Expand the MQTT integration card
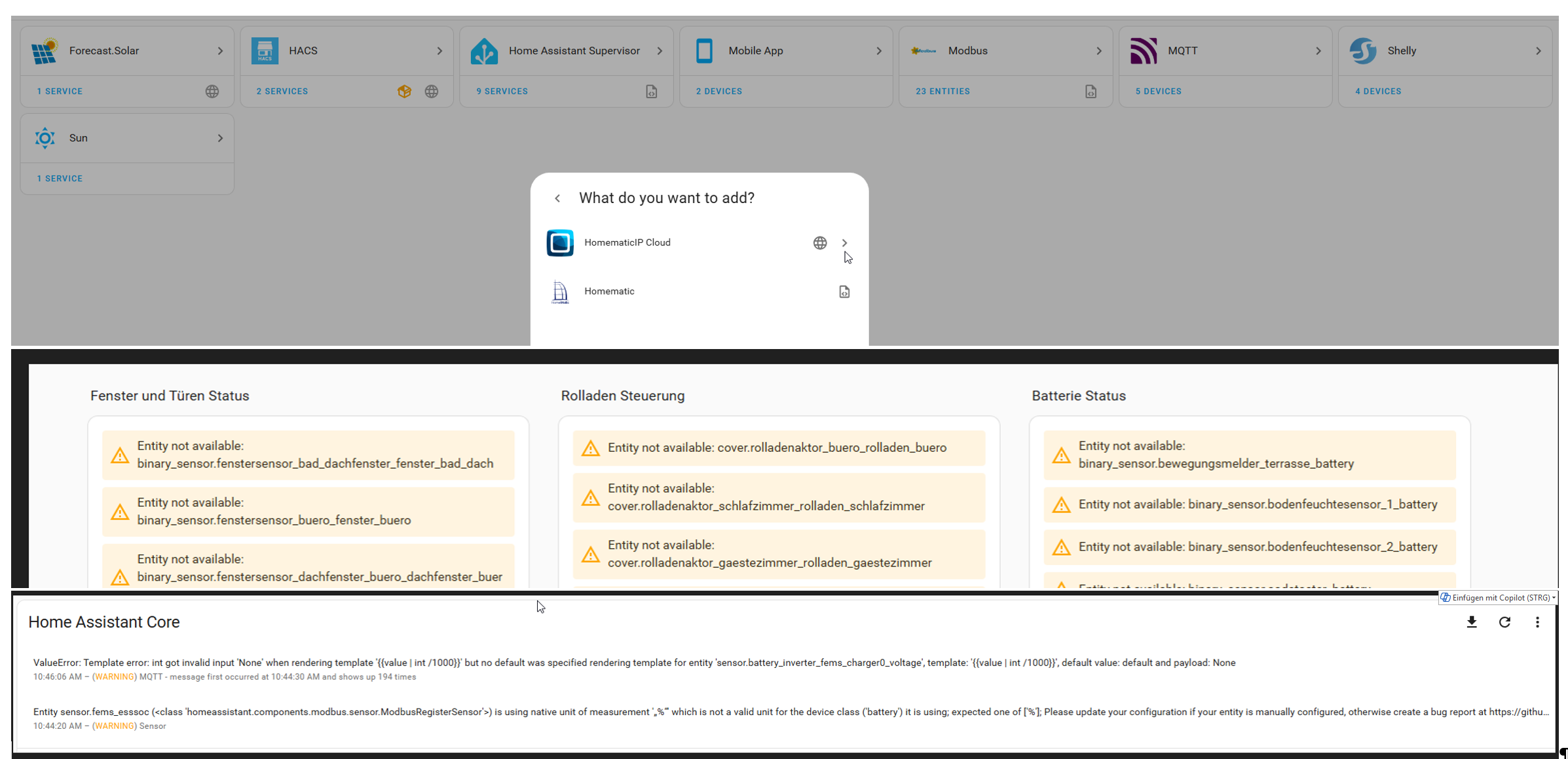This screenshot has height=759, width=1568. (1318, 50)
